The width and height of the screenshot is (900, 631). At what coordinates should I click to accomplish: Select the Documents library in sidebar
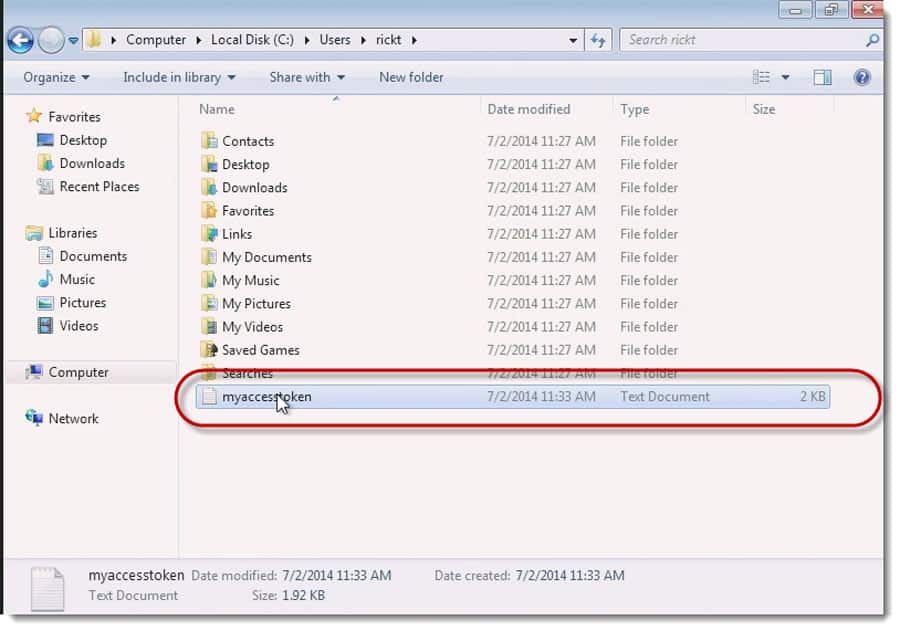point(93,256)
